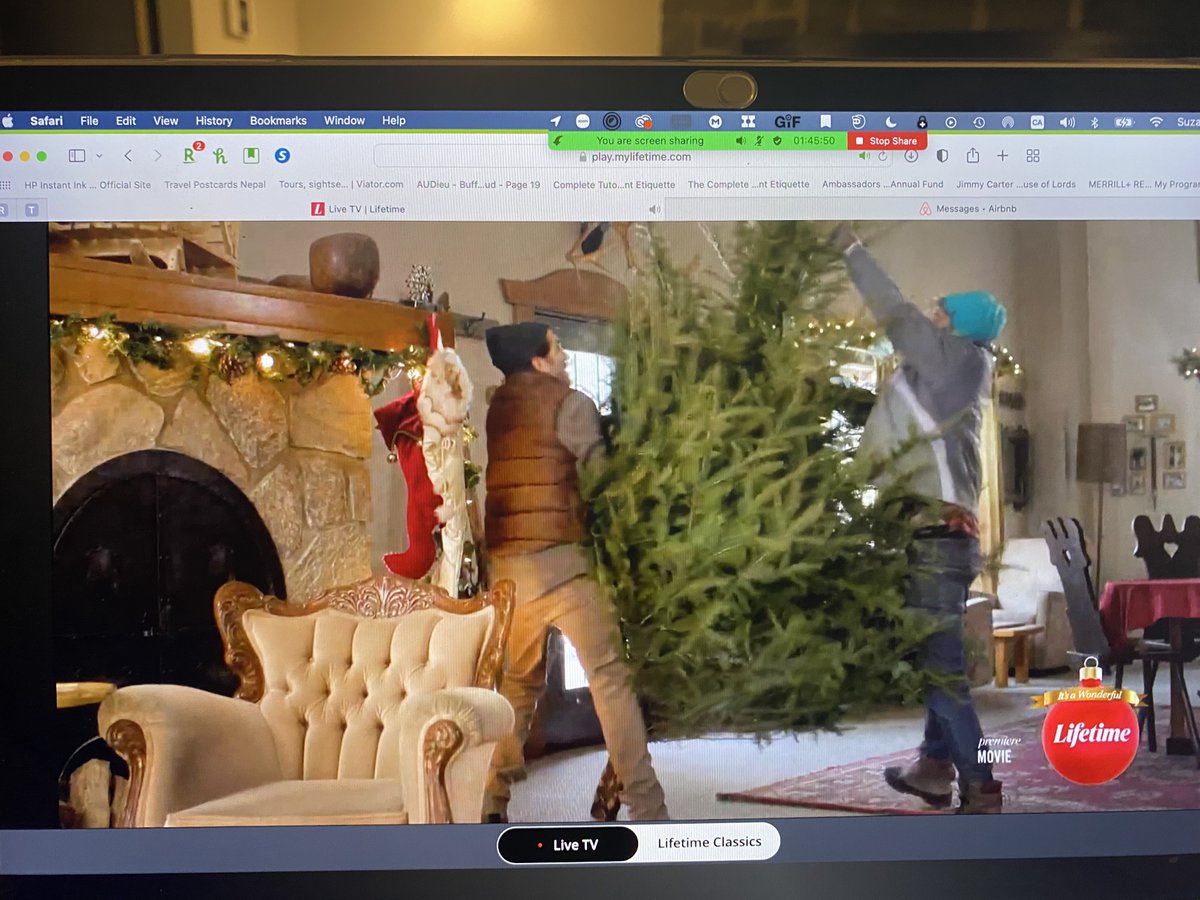Mute audio from the address bar speaker
The image size is (1200, 900).
863,156
